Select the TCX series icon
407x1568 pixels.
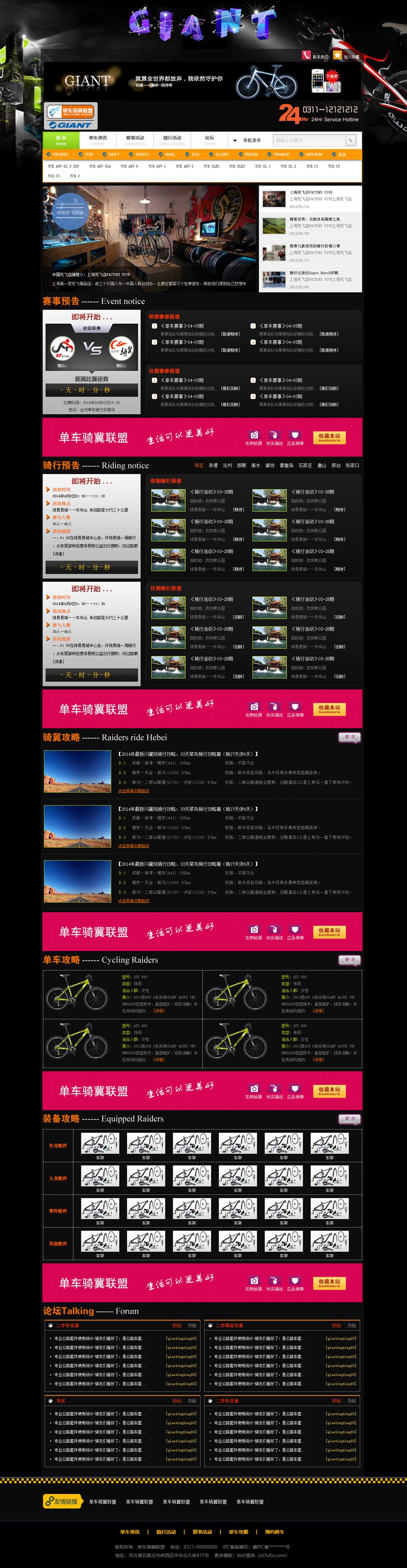(x=188, y=155)
